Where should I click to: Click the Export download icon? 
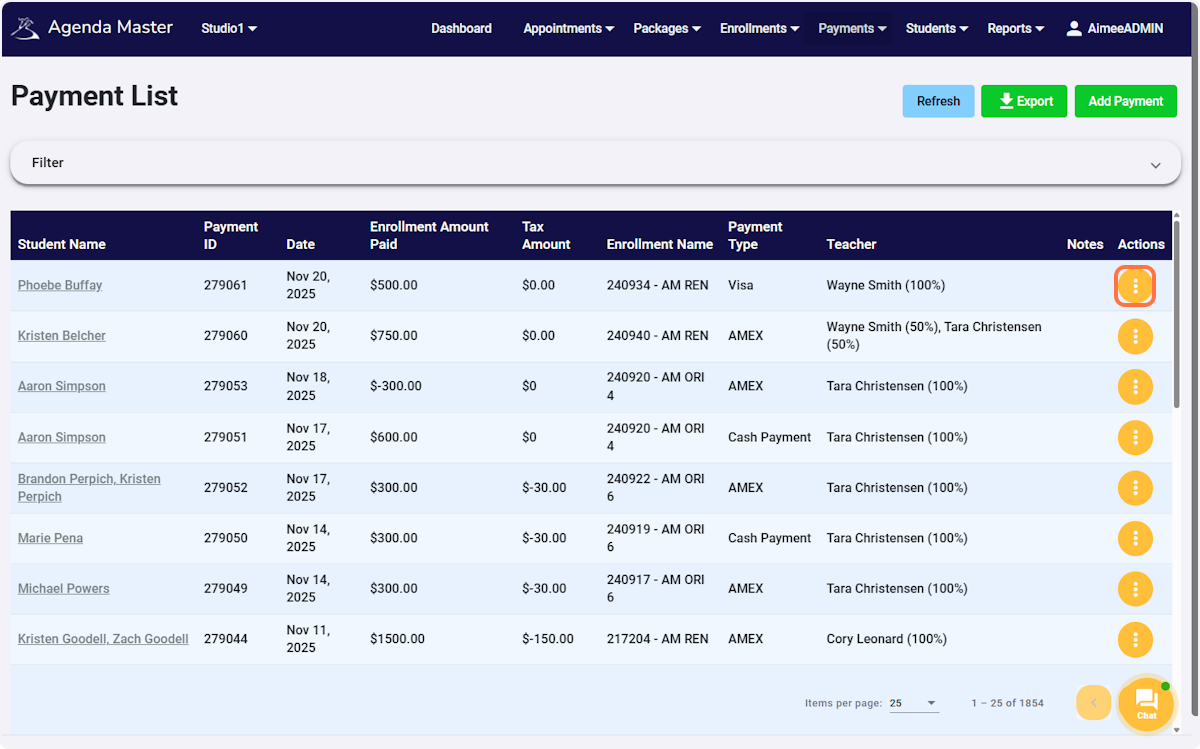1004,101
